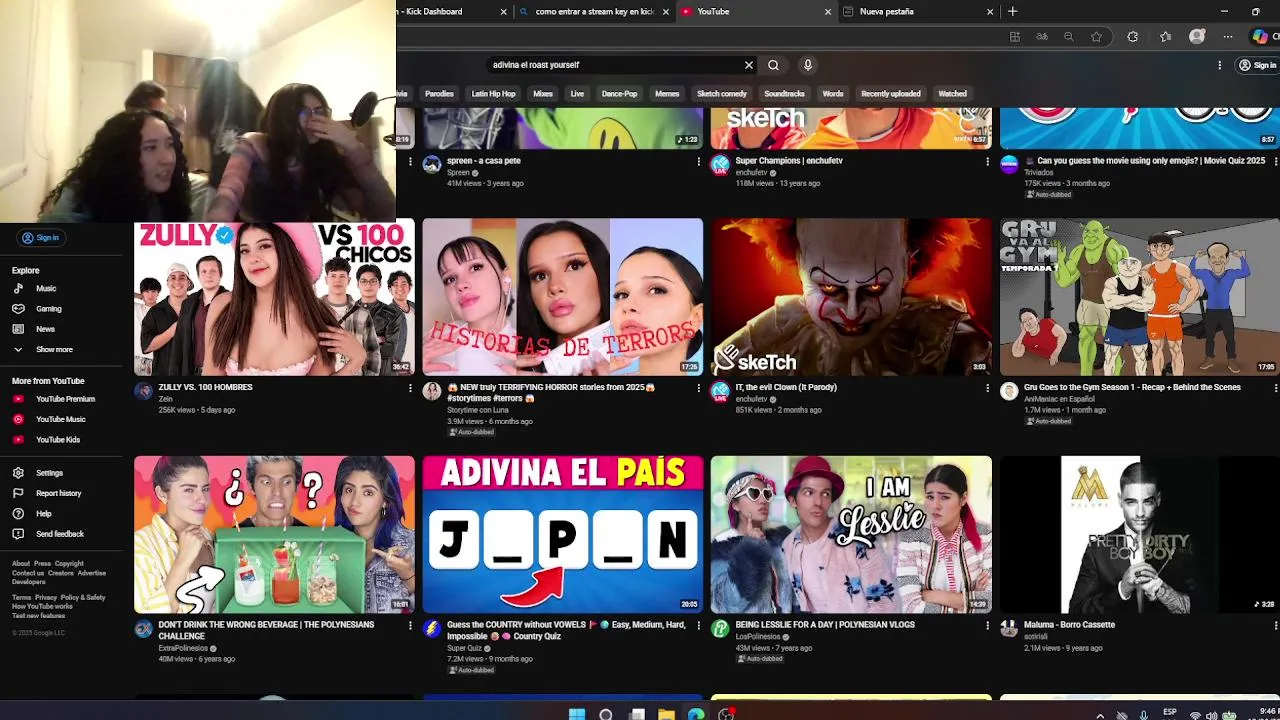Open 'spreen - a casa pete' video title

(x=484, y=160)
